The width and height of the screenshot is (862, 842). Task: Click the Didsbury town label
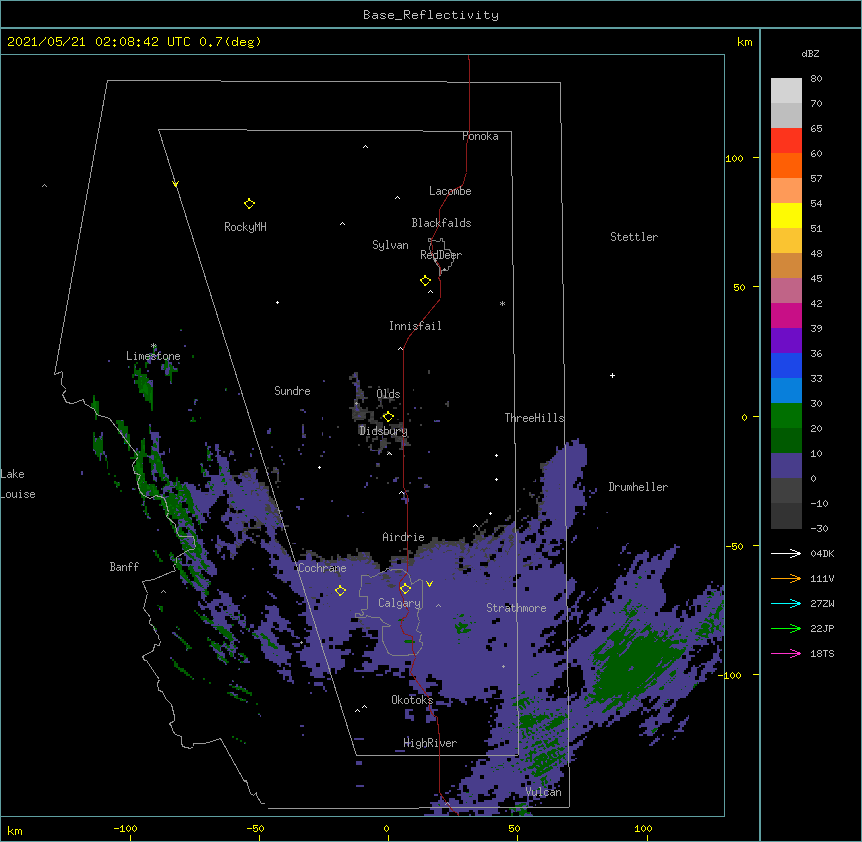click(383, 431)
